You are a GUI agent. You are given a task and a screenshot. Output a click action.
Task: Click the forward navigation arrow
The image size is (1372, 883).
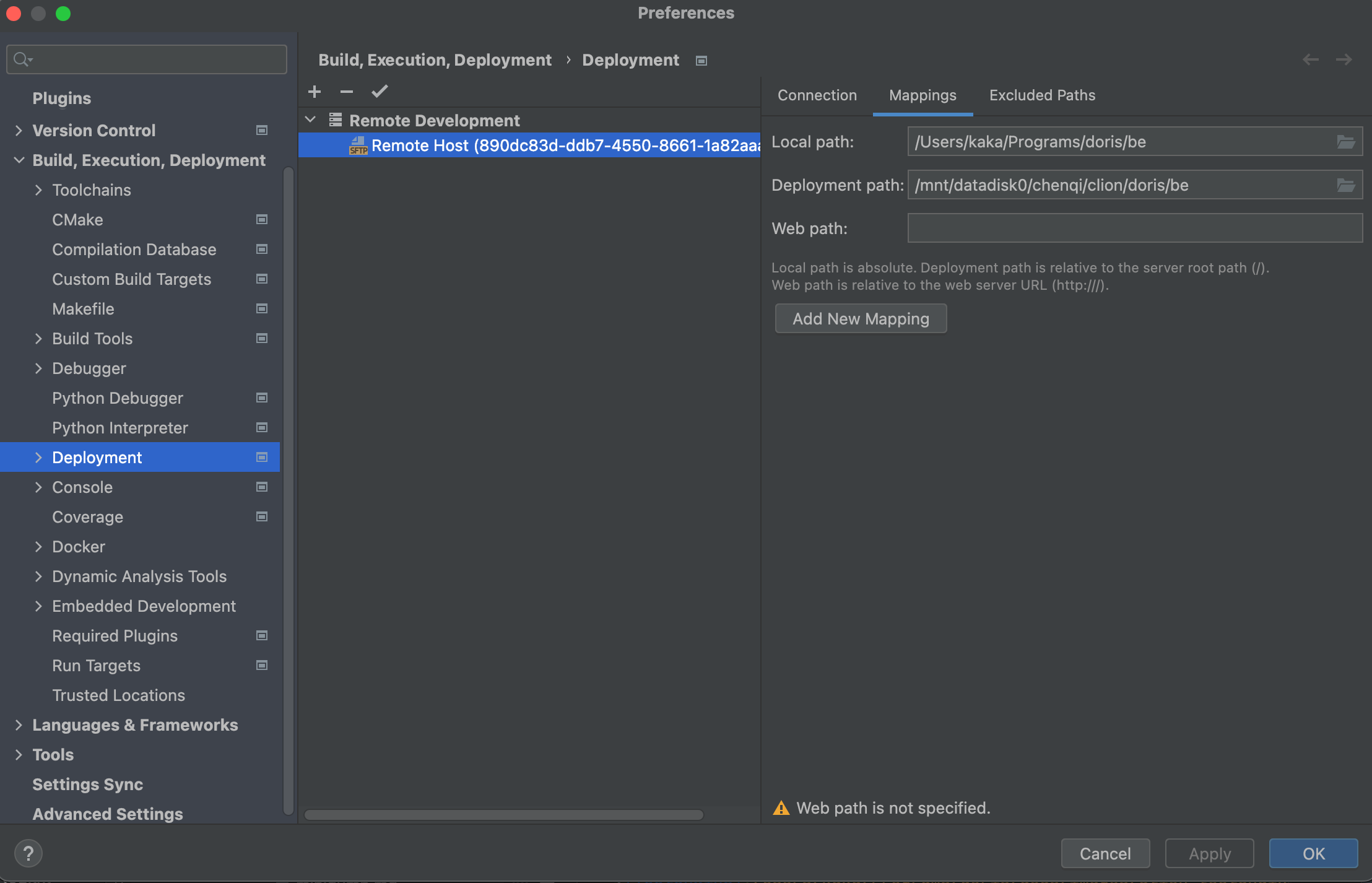[x=1344, y=59]
